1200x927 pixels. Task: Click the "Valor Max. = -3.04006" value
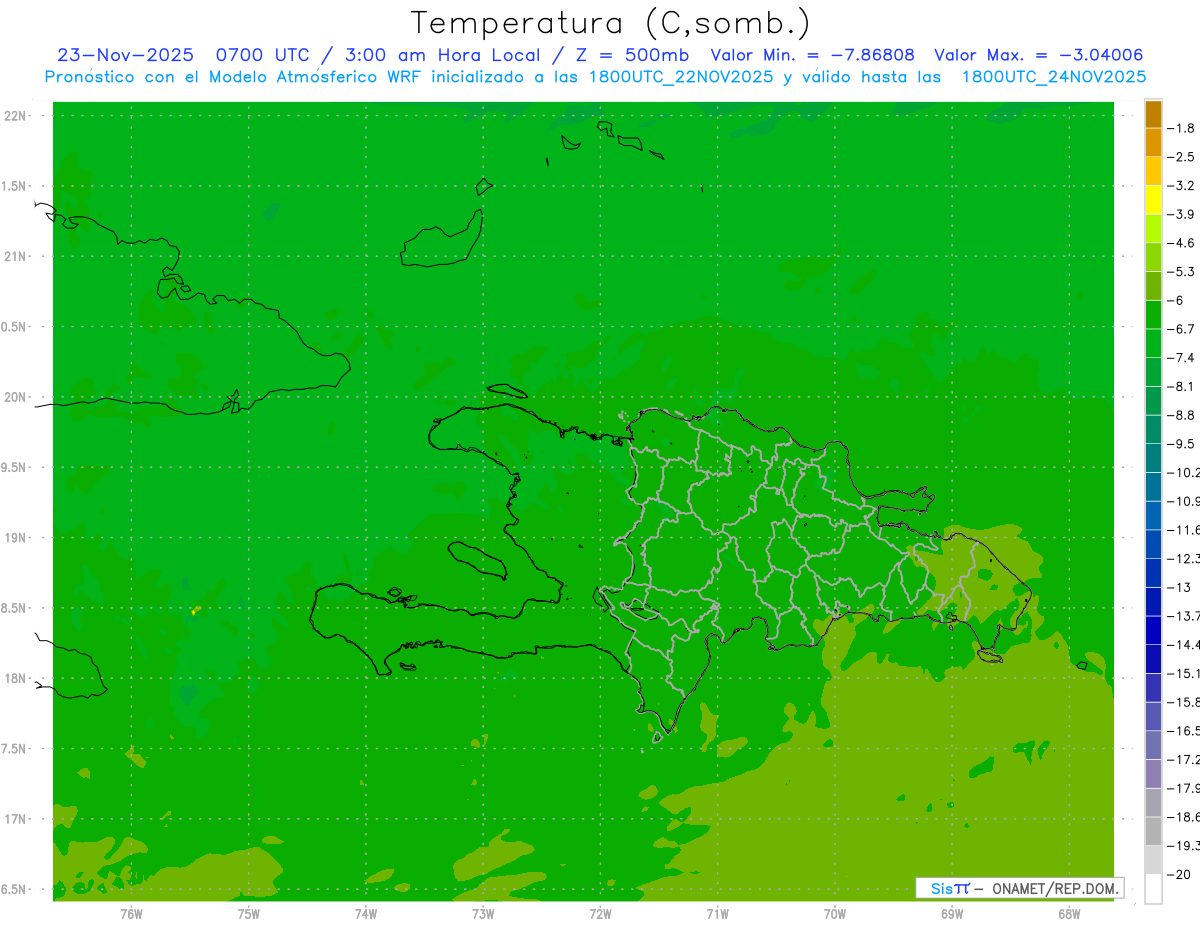[x=1038, y=55]
